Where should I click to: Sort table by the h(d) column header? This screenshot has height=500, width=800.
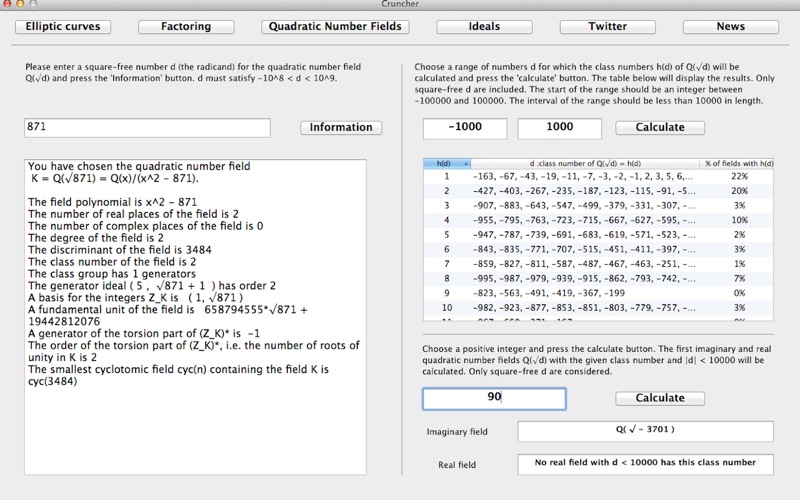coord(446,164)
